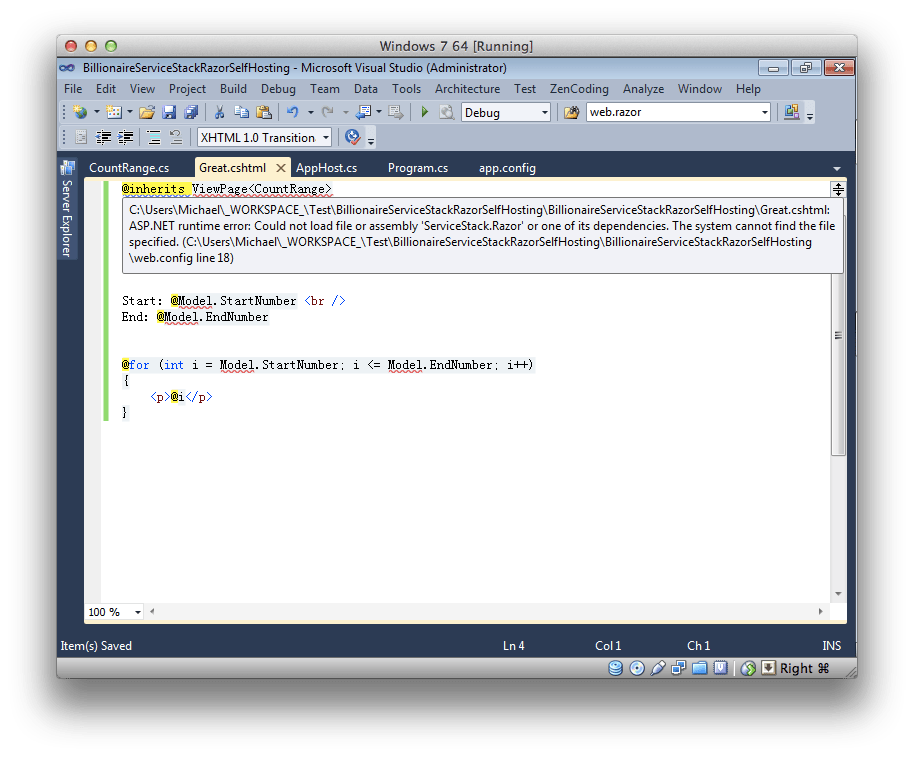This screenshot has width=914, height=757.
Task: Click the Check Page for Accessibility icon
Action: tap(352, 138)
